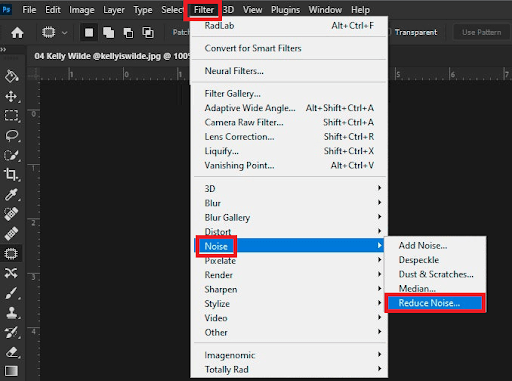The width and height of the screenshot is (512, 381).
Task: Open the View menu
Action: point(252,10)
